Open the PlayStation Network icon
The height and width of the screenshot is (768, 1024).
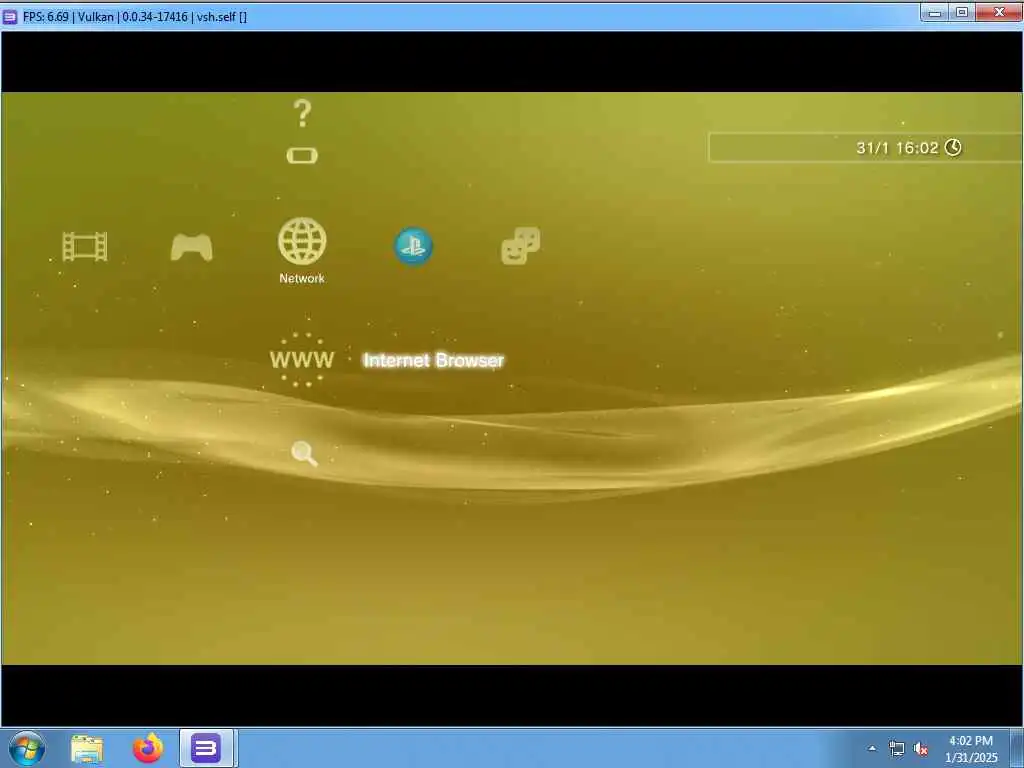tap(413, 246)
